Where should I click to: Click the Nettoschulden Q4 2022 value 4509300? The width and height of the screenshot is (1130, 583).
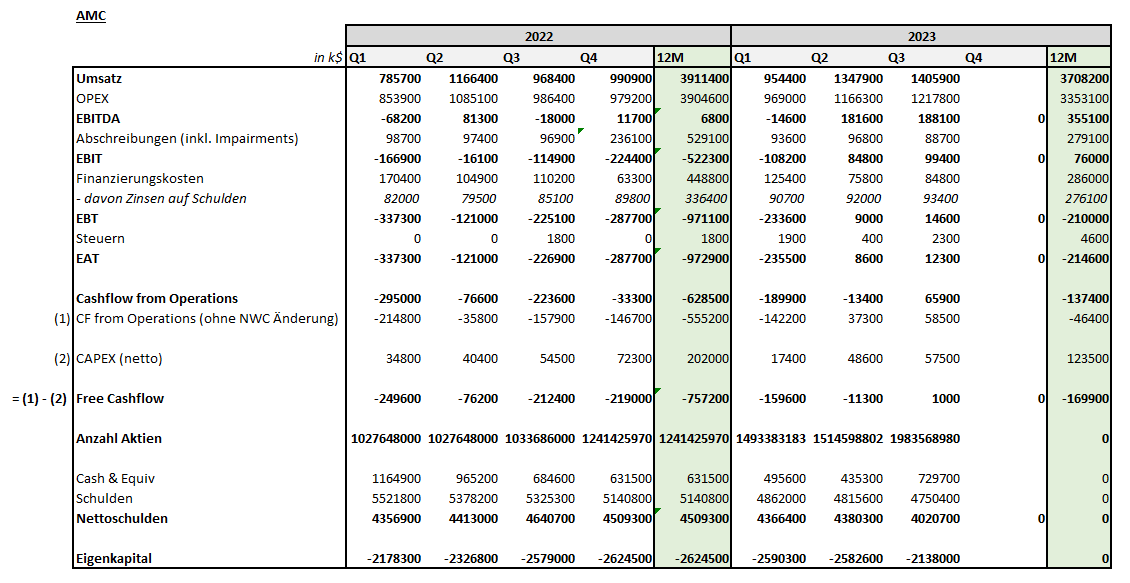(627, 518)
